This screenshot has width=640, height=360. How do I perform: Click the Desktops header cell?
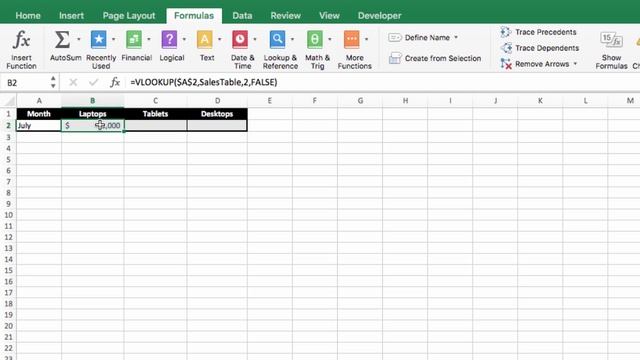[217, 114]
